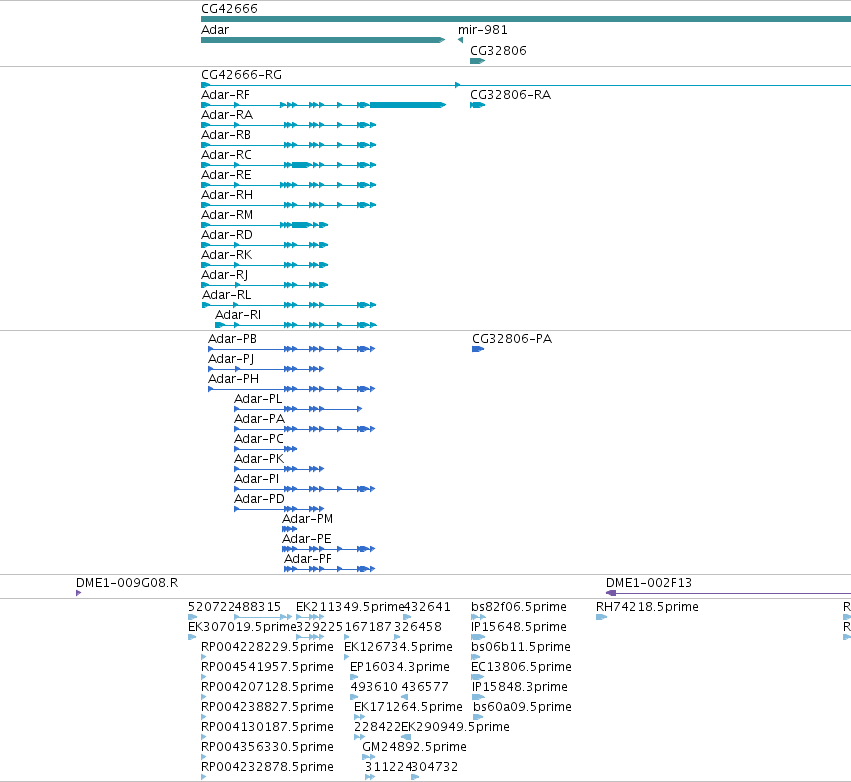This screenshot has width=851, height=782.
Task: Select the mir-981 gene marker
Action: (x=460, y=40)
